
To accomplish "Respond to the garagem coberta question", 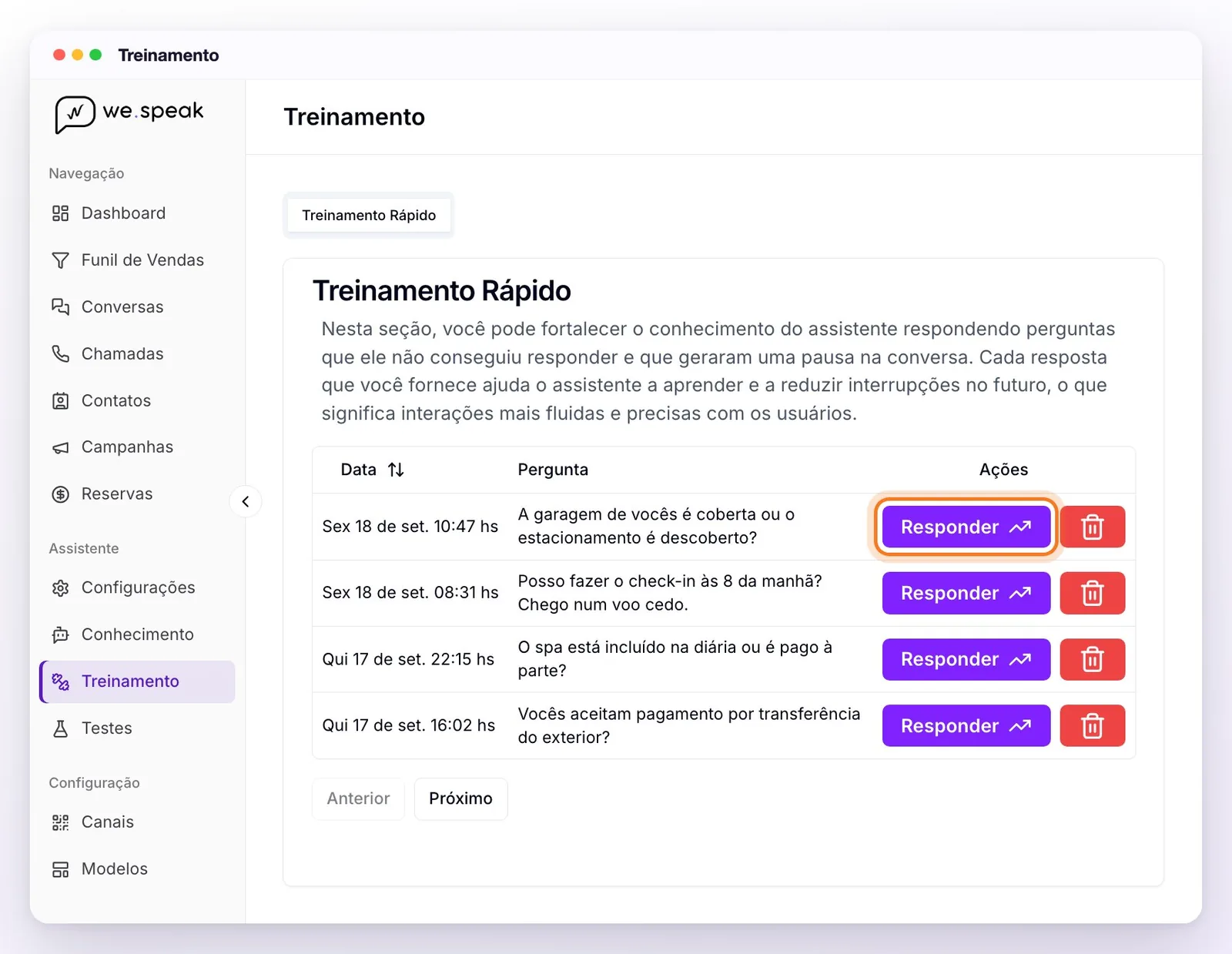I will point(966,527).
